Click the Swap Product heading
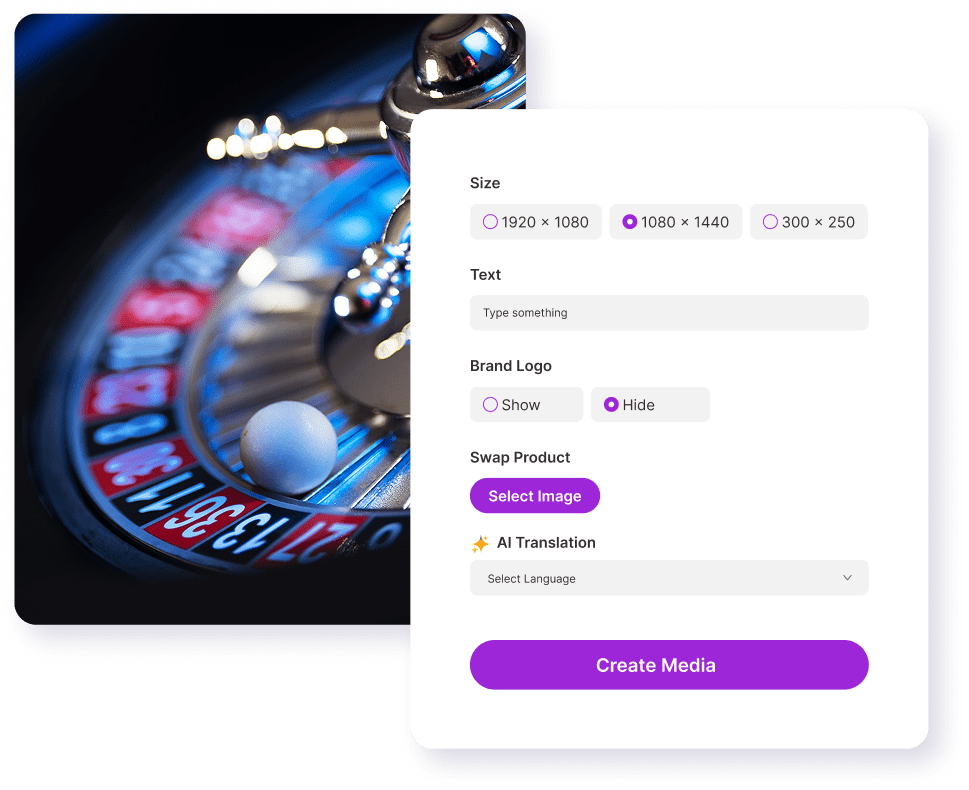Screen dimensions: 969x790 [x=520, y=457]
